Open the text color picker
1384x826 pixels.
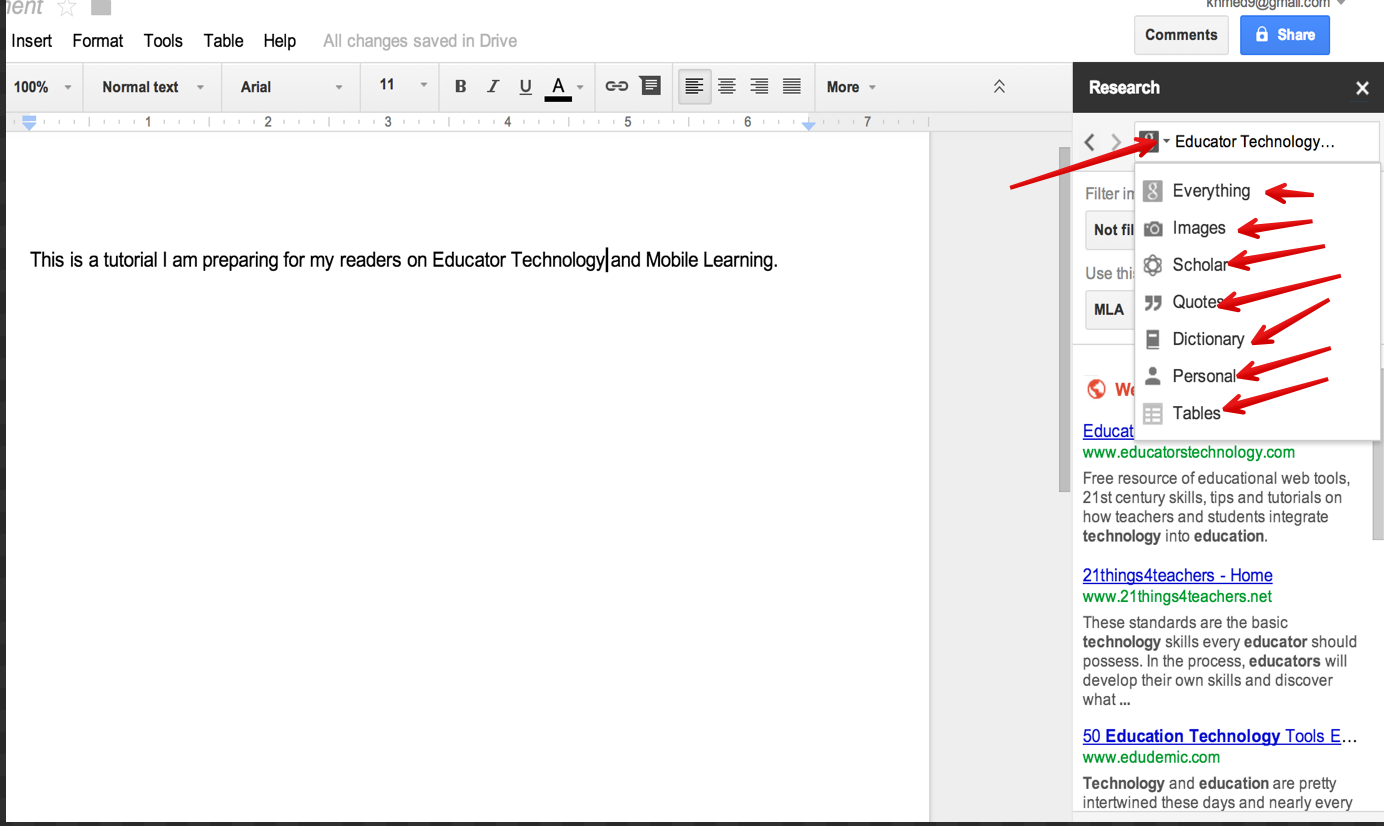point(565,88)
